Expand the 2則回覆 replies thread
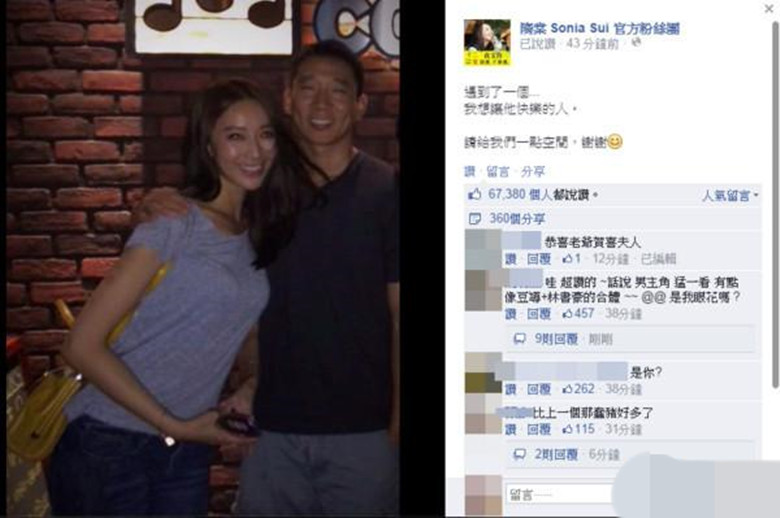This screenshot has width=780, height=518. pos(556,454)
